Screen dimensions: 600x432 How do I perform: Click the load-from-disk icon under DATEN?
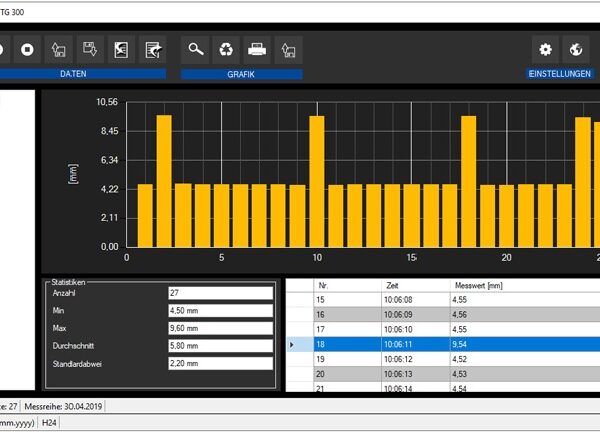59,50
